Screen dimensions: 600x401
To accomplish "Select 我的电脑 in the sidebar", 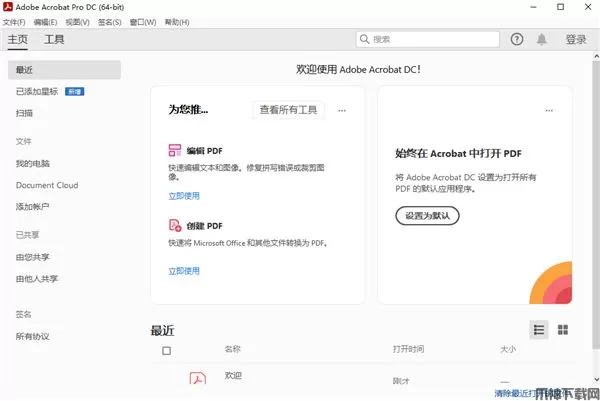I will point(33,164).
